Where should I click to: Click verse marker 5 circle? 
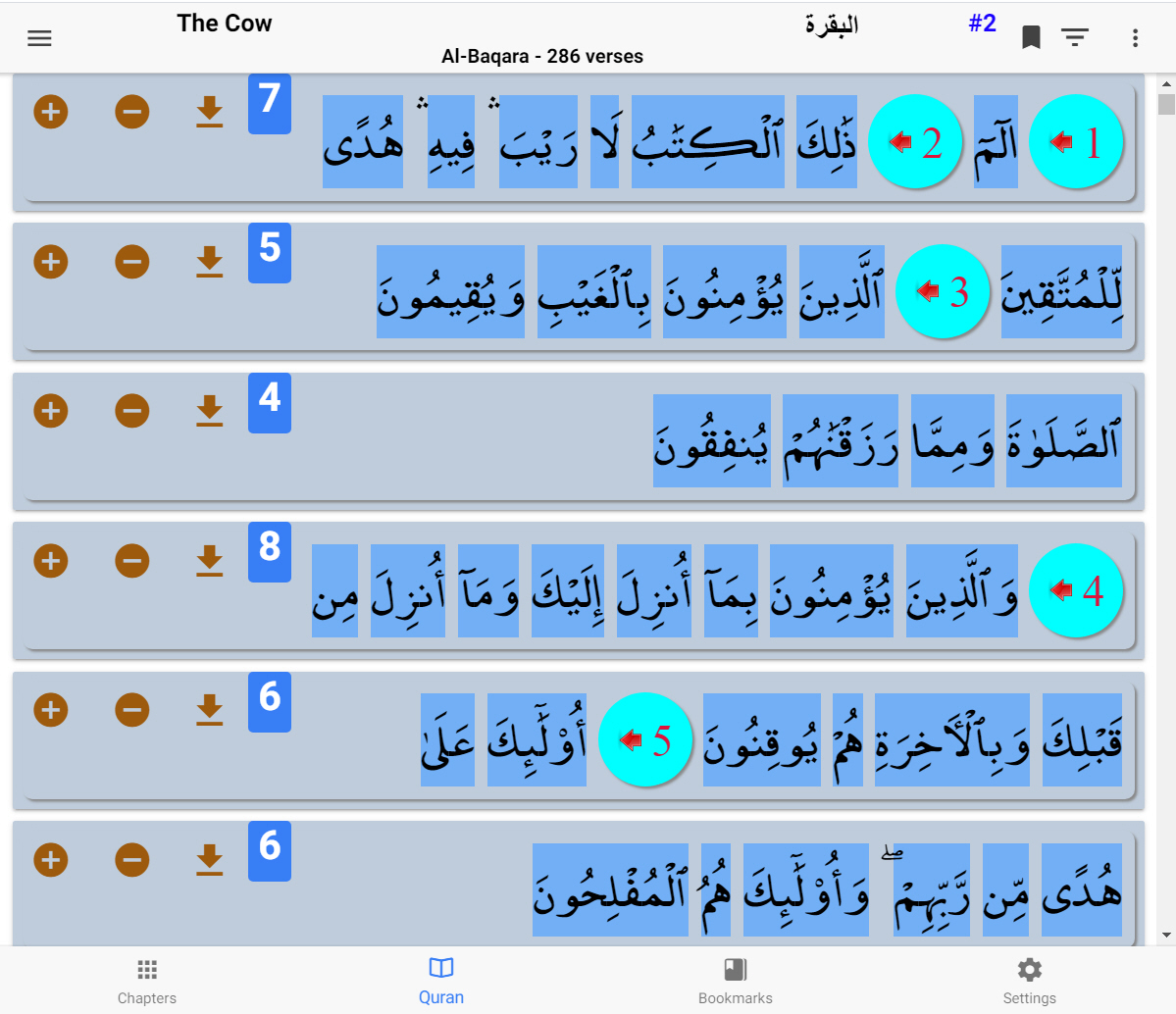[x=645, y=739]
